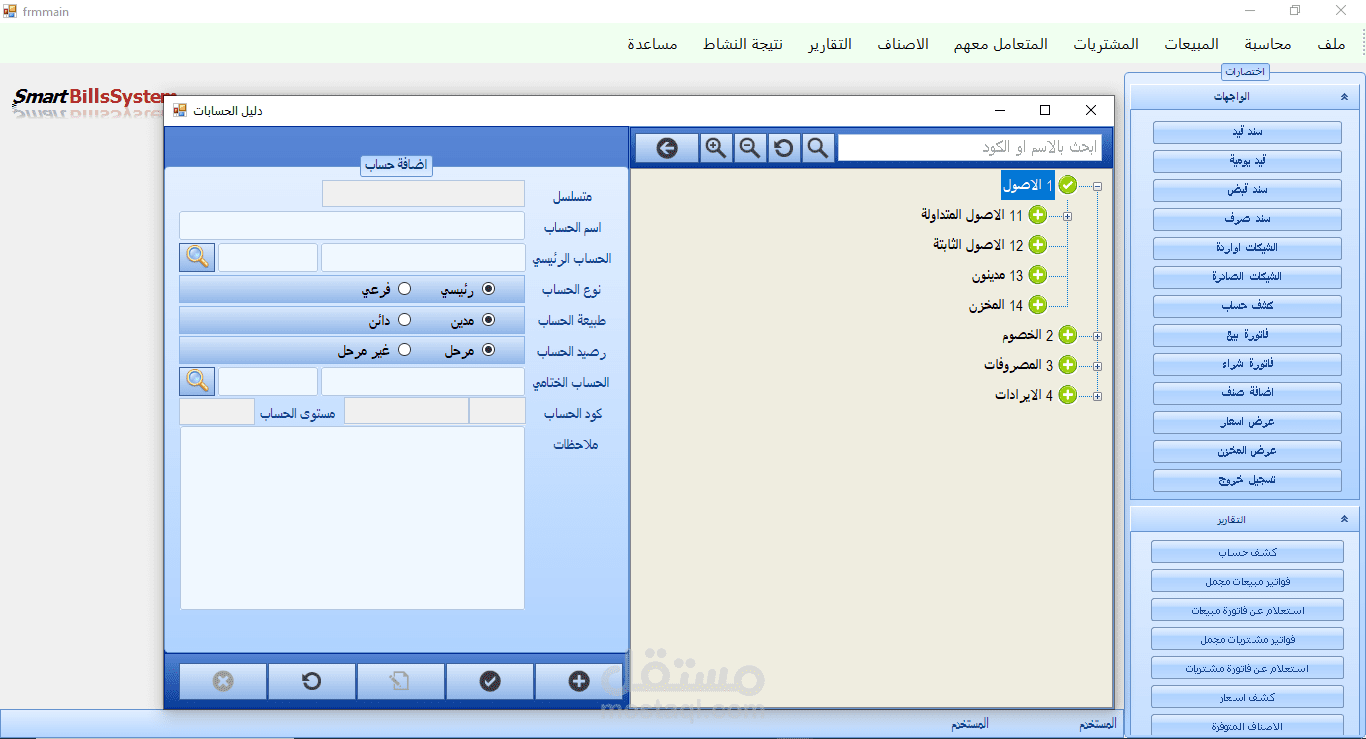Open the المشتريات menu
This screenshot has height=739, width=1366.
point(1106,44)
